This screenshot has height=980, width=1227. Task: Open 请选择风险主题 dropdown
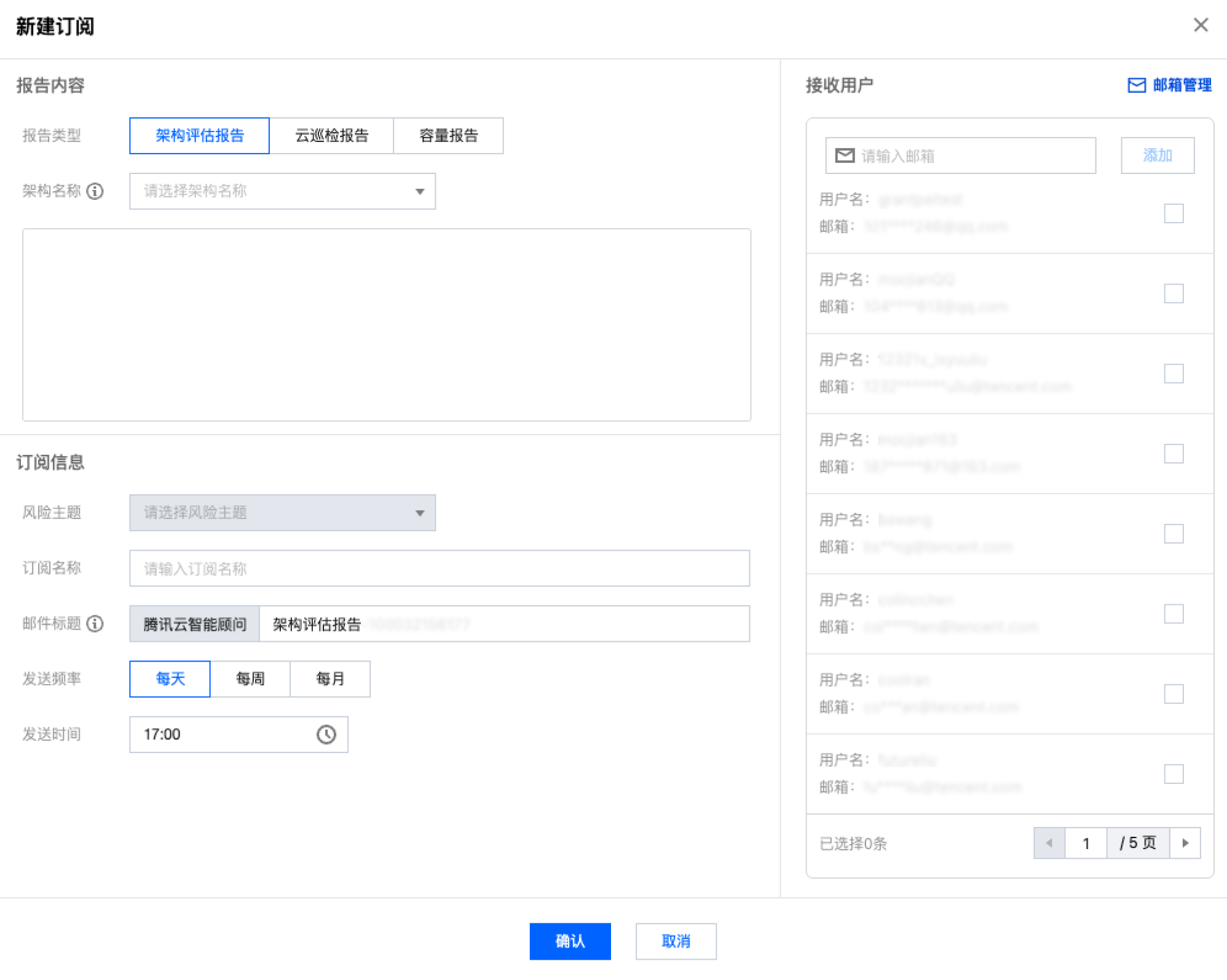[x=282, y=513]
